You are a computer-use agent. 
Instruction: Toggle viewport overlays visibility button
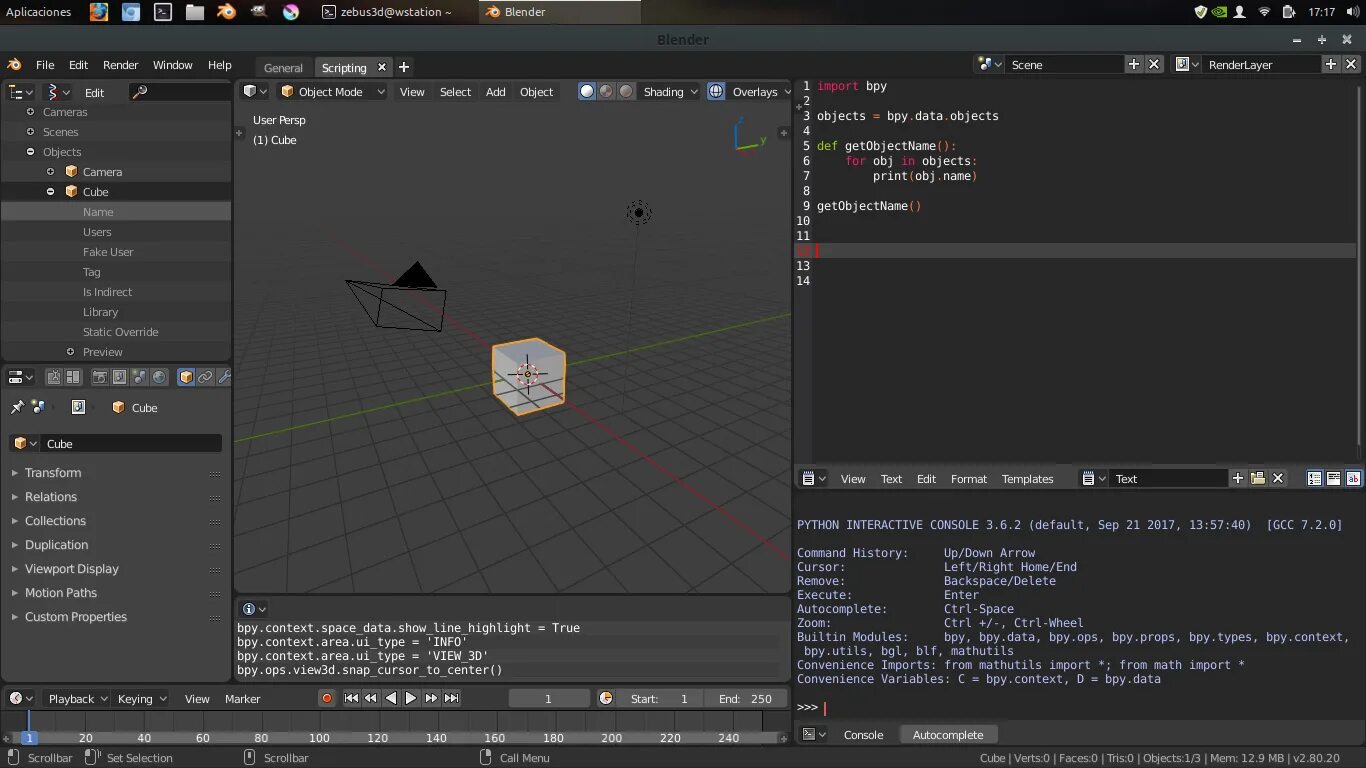(716, 91)
